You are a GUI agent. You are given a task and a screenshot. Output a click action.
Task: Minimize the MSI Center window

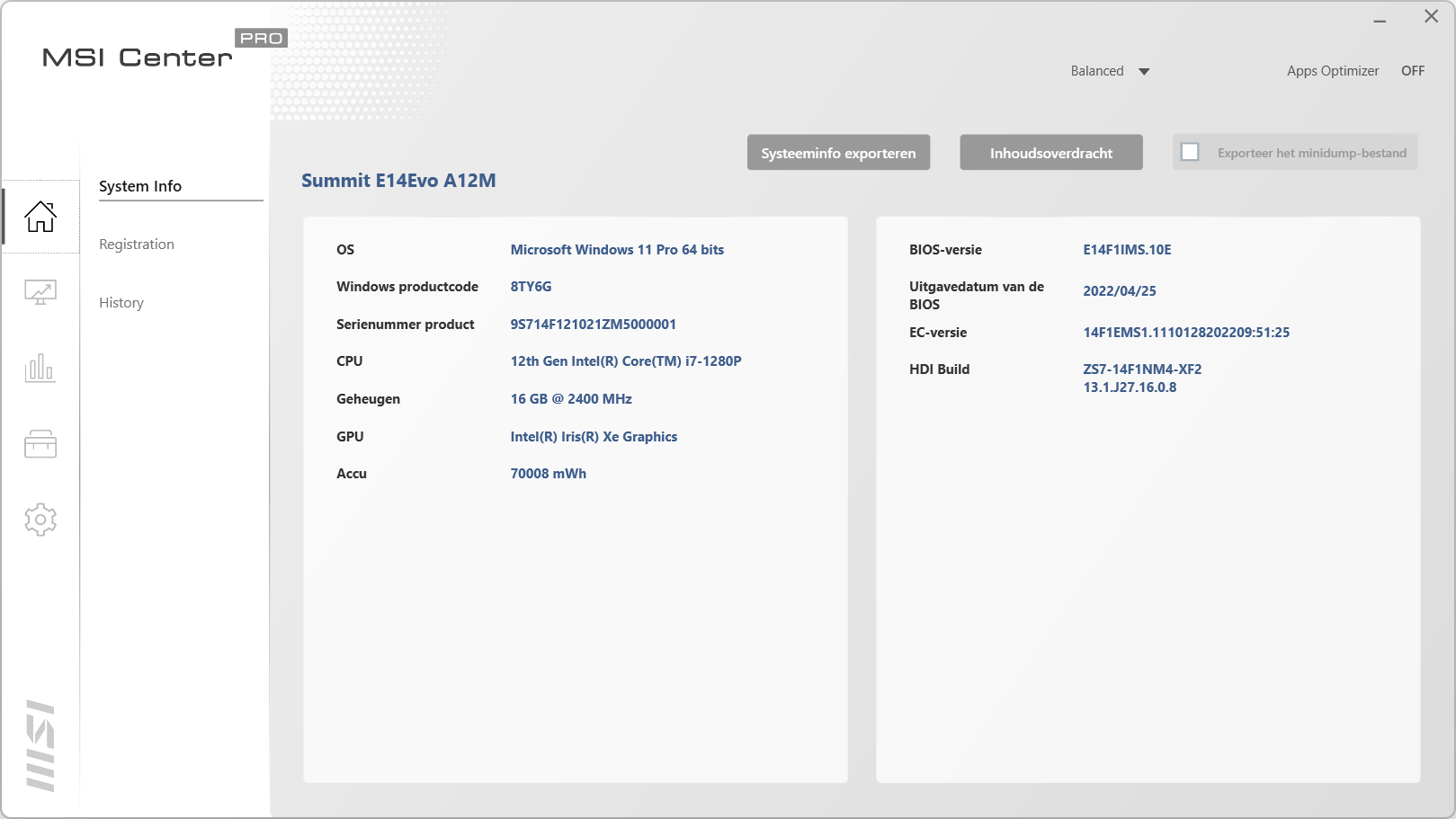point(1380,18)
